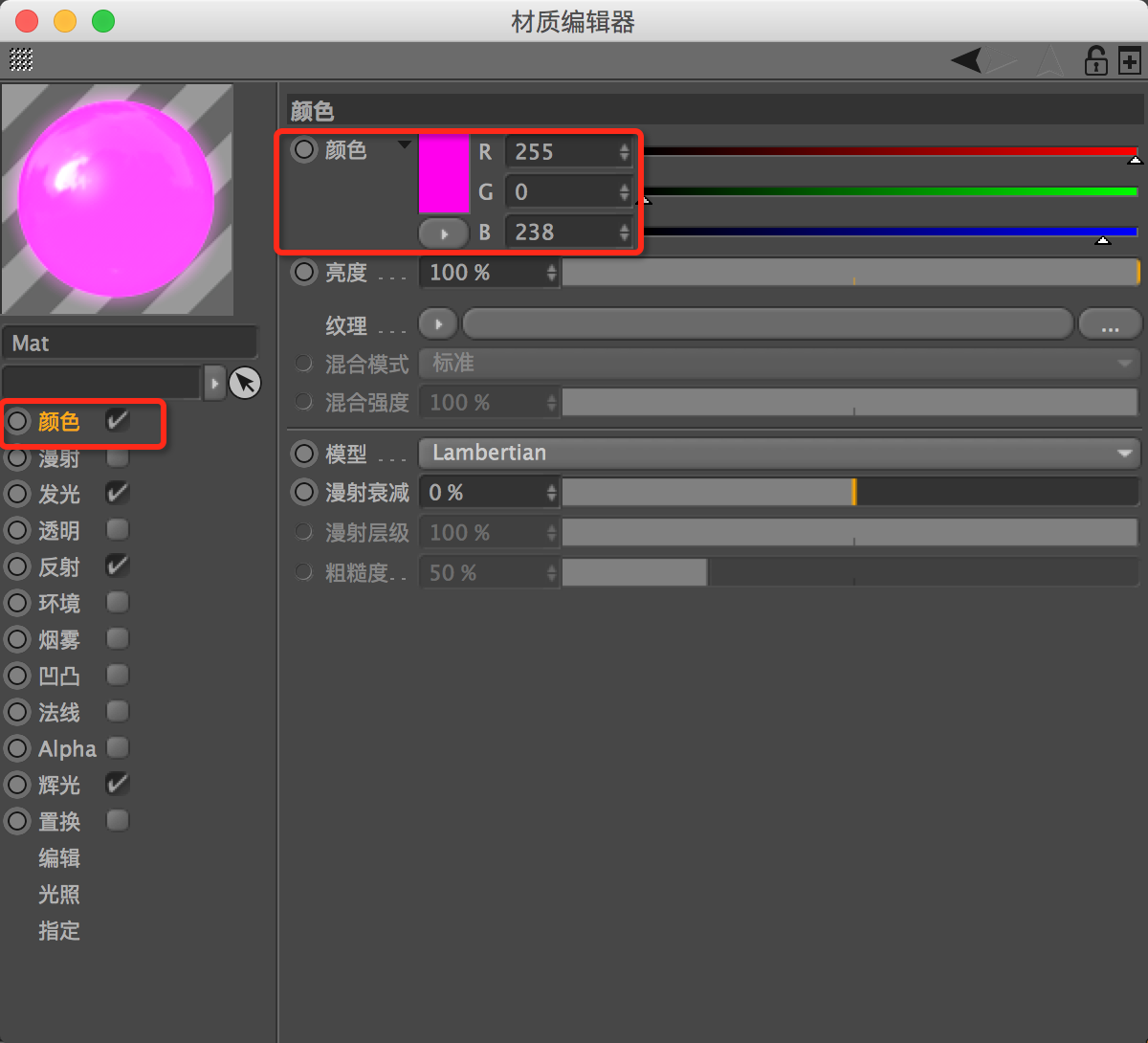1148x1043 pixels.
Task: Enable the 环境 channel checkbox
Action: 117,602
